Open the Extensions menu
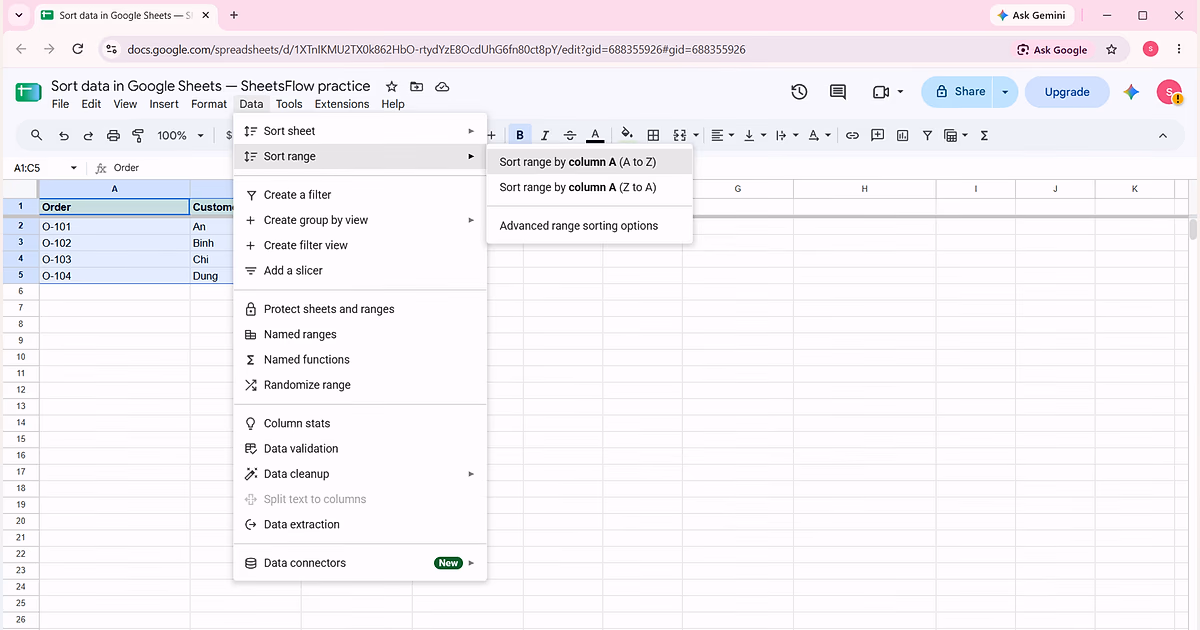The height and width of the screenshot is (630, 1200). pyautogui.click(x=342, y=104)
